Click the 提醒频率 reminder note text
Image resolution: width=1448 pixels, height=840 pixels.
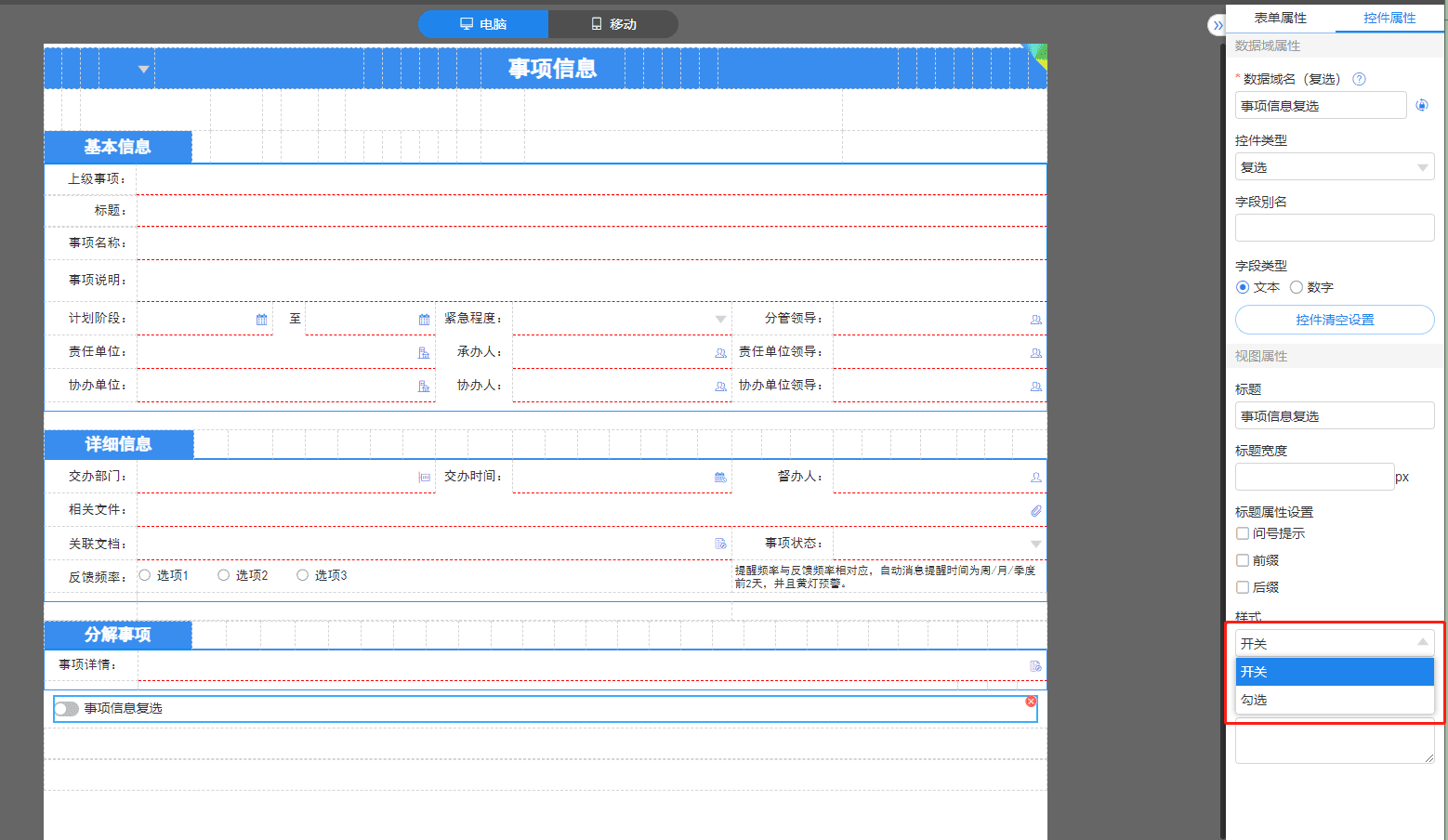(885, 577)
